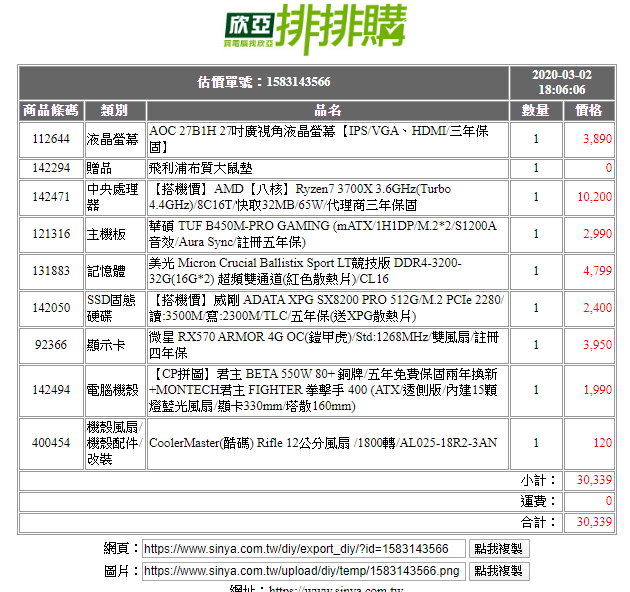Click the price 3,890
Viewport: 630px width, 592px height.
point(597,139)
